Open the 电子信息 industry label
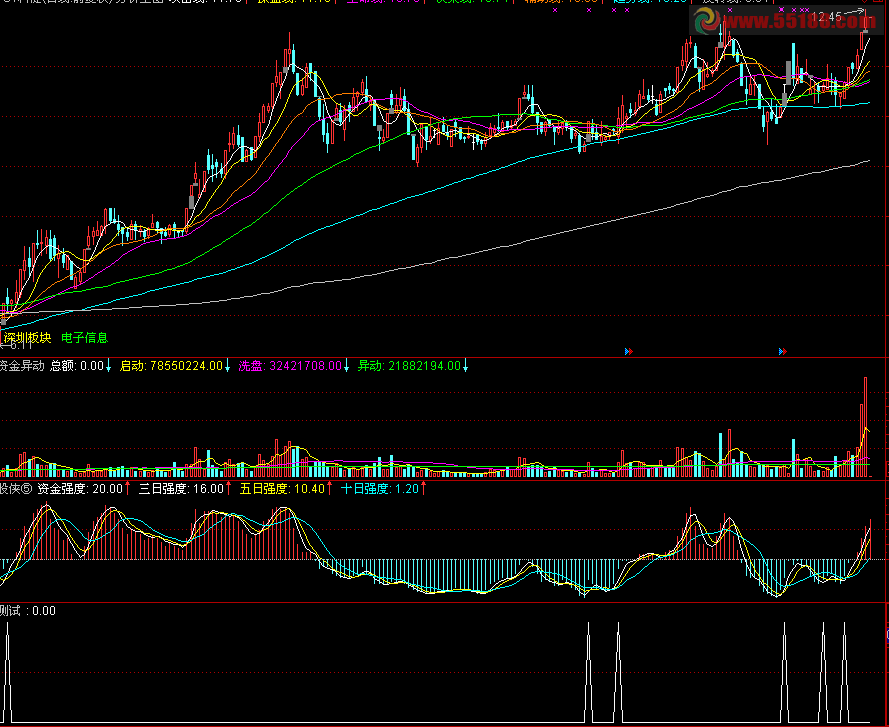Image resolution: width=889 pixels, height=727 pixels. (84, 338)
